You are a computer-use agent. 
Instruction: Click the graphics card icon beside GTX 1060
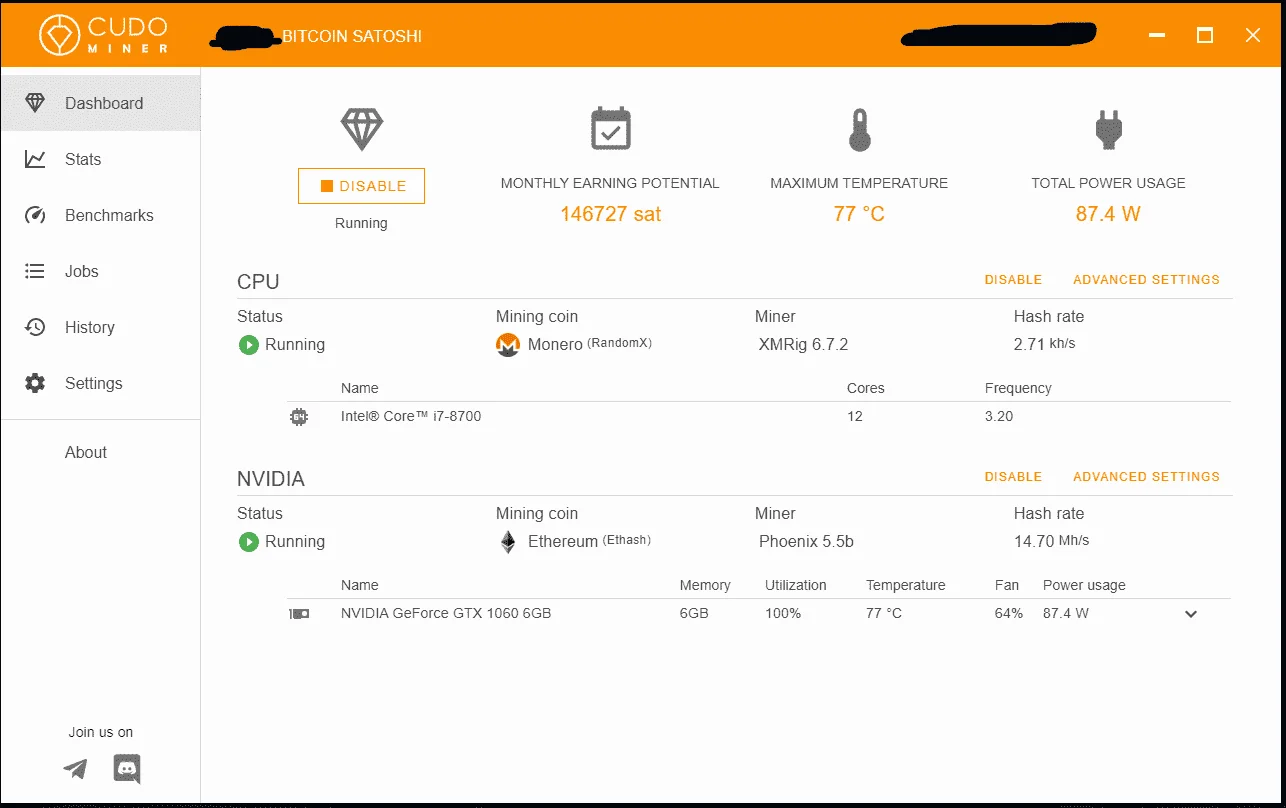click(x=298, y=613)
